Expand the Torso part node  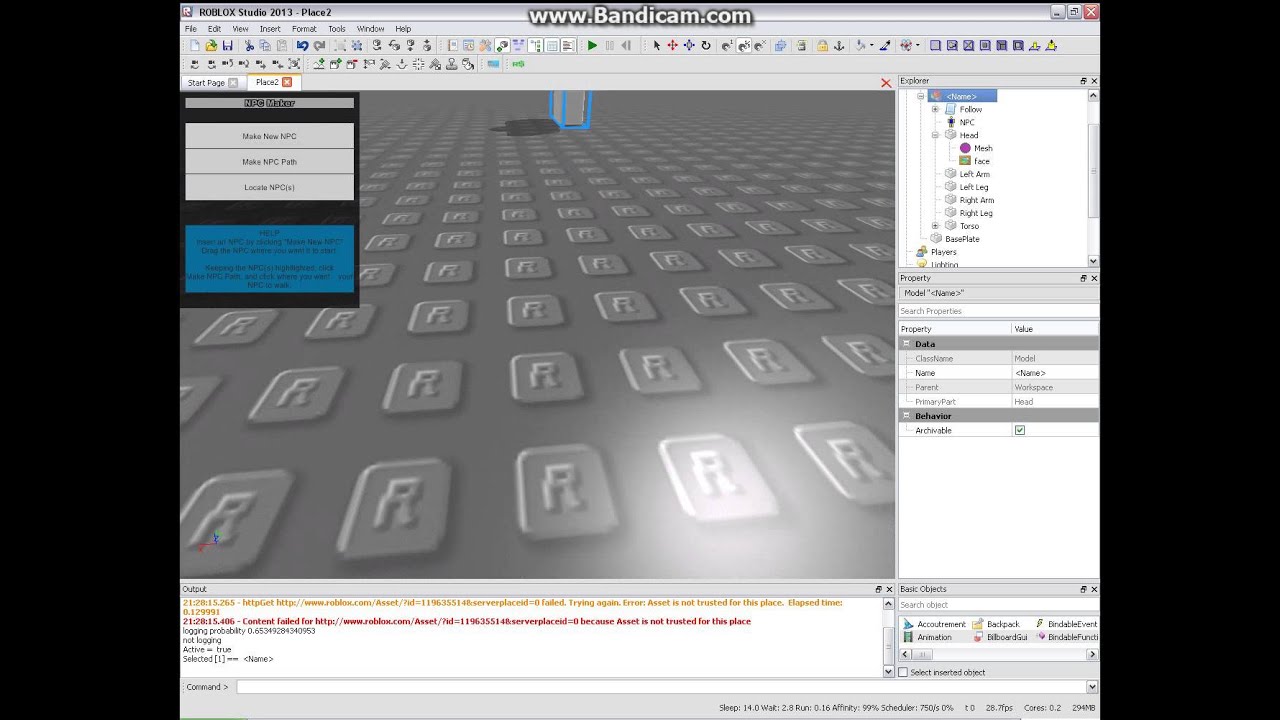click(x=935, y=226)
